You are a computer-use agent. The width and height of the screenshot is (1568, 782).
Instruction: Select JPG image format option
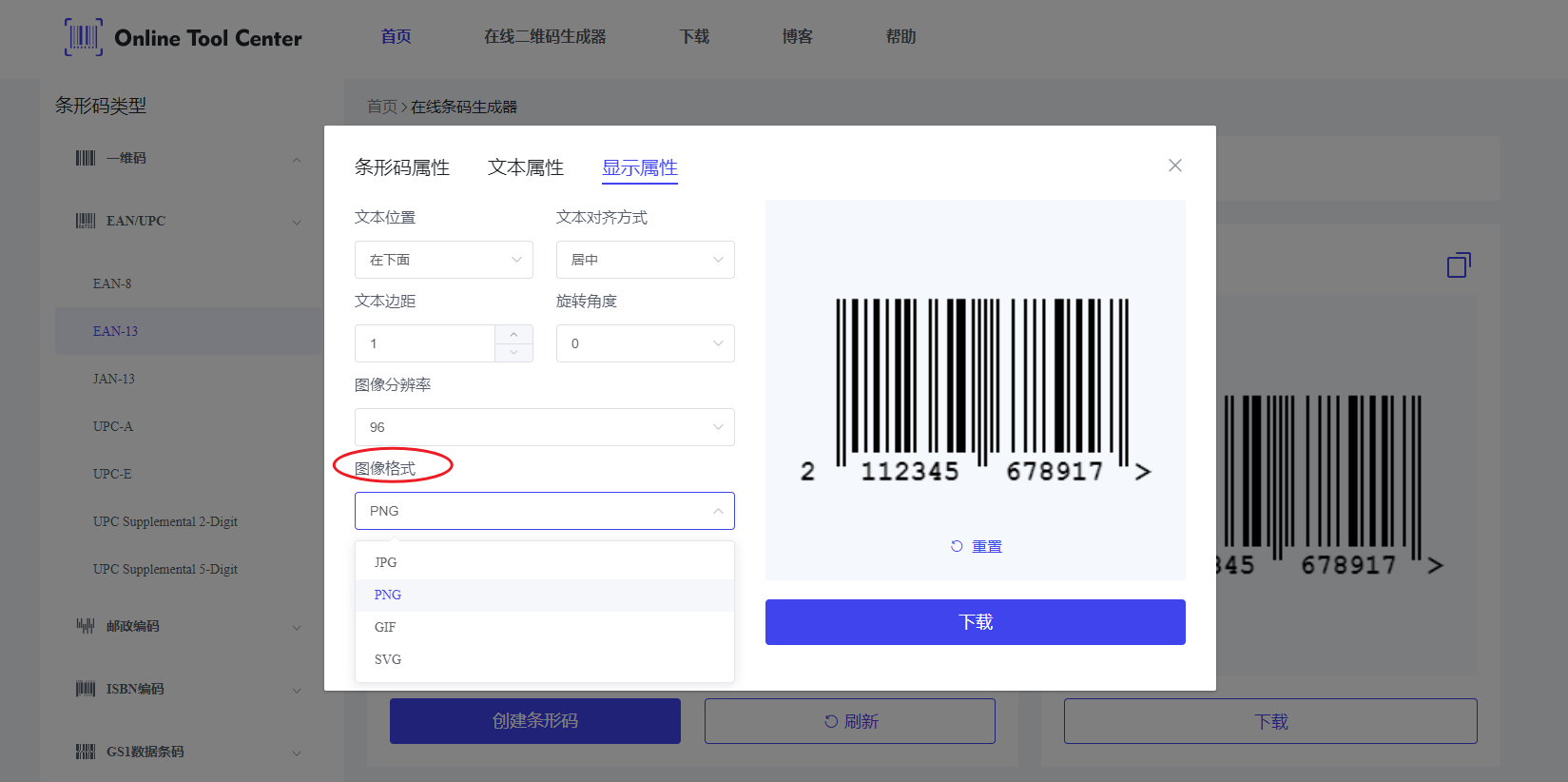click(545, 562)
